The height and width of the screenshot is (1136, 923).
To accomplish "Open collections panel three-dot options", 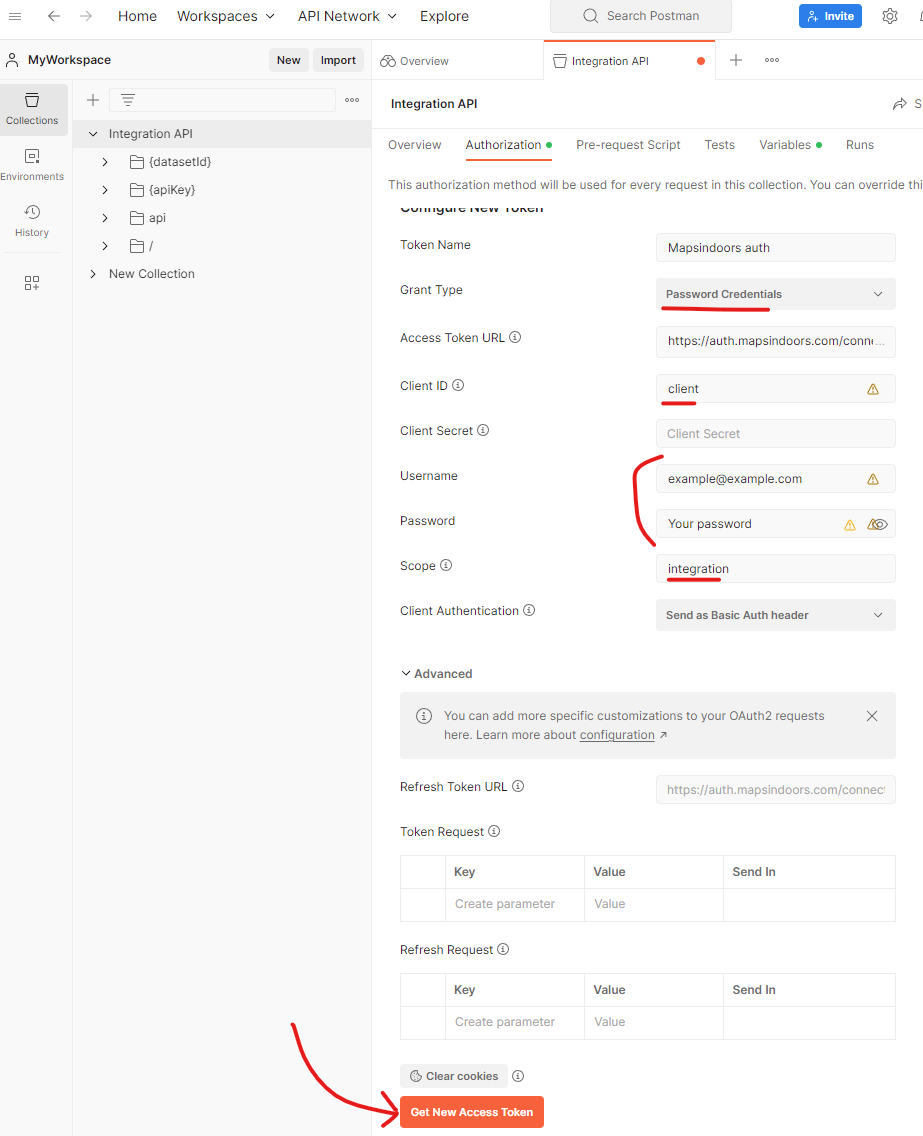I will coord(352,100).
